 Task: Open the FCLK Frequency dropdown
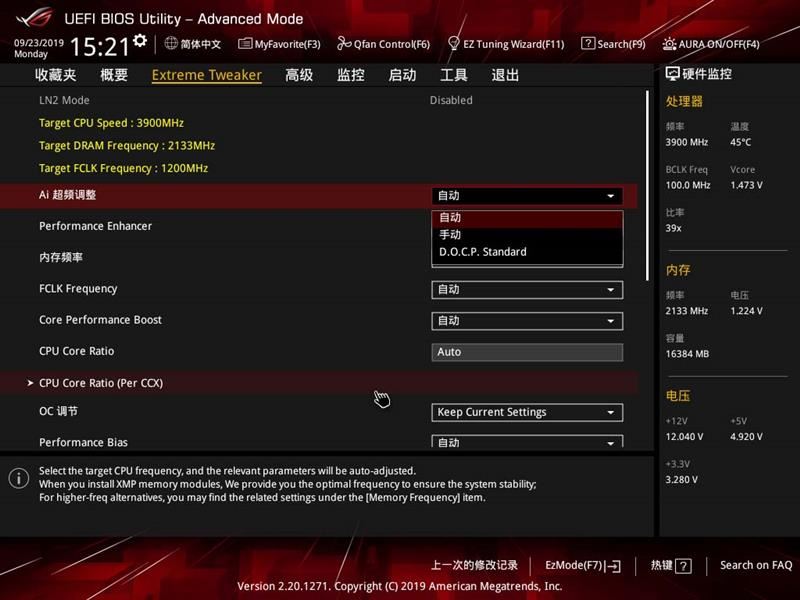[527, 290]
